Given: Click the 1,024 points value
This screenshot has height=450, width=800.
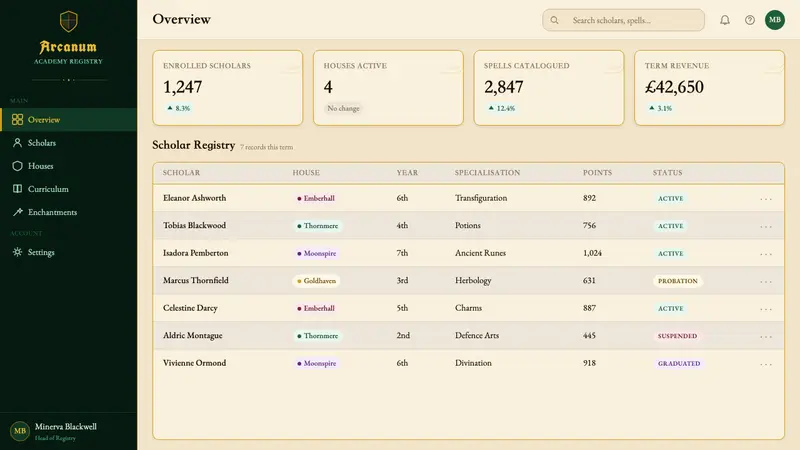Looking at the screenshot, I should pos(592,253).
